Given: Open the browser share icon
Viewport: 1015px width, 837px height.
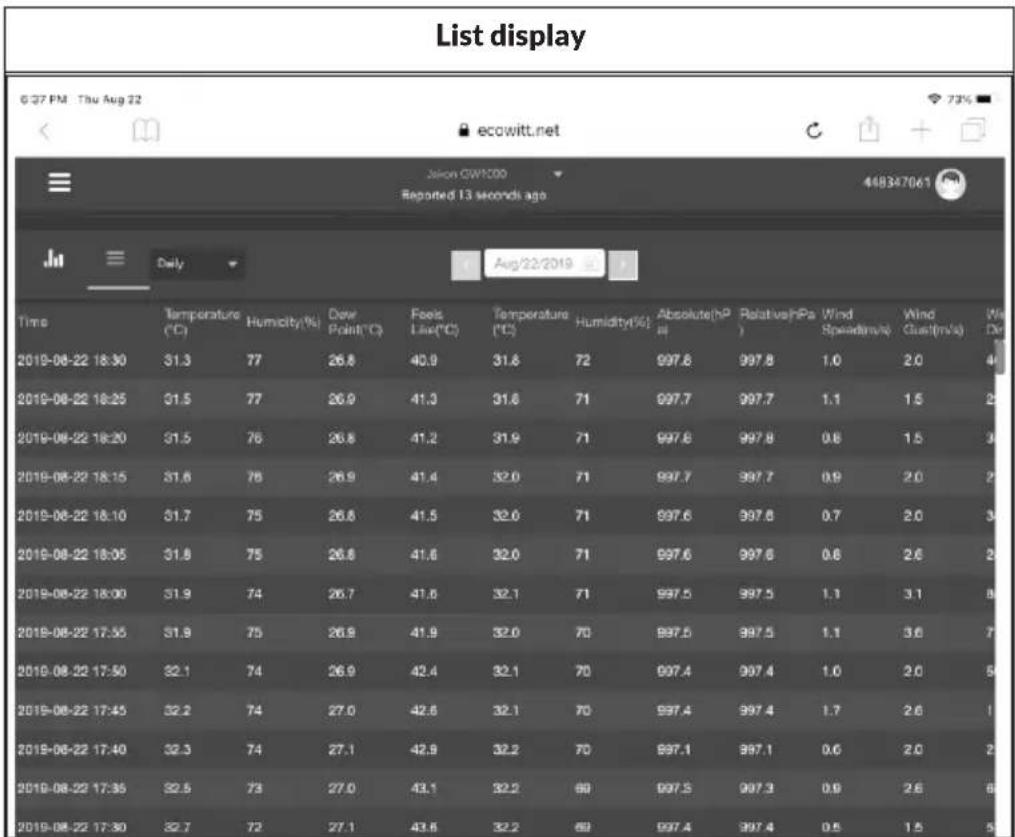Looking at the screenshot, I should 869,129.
